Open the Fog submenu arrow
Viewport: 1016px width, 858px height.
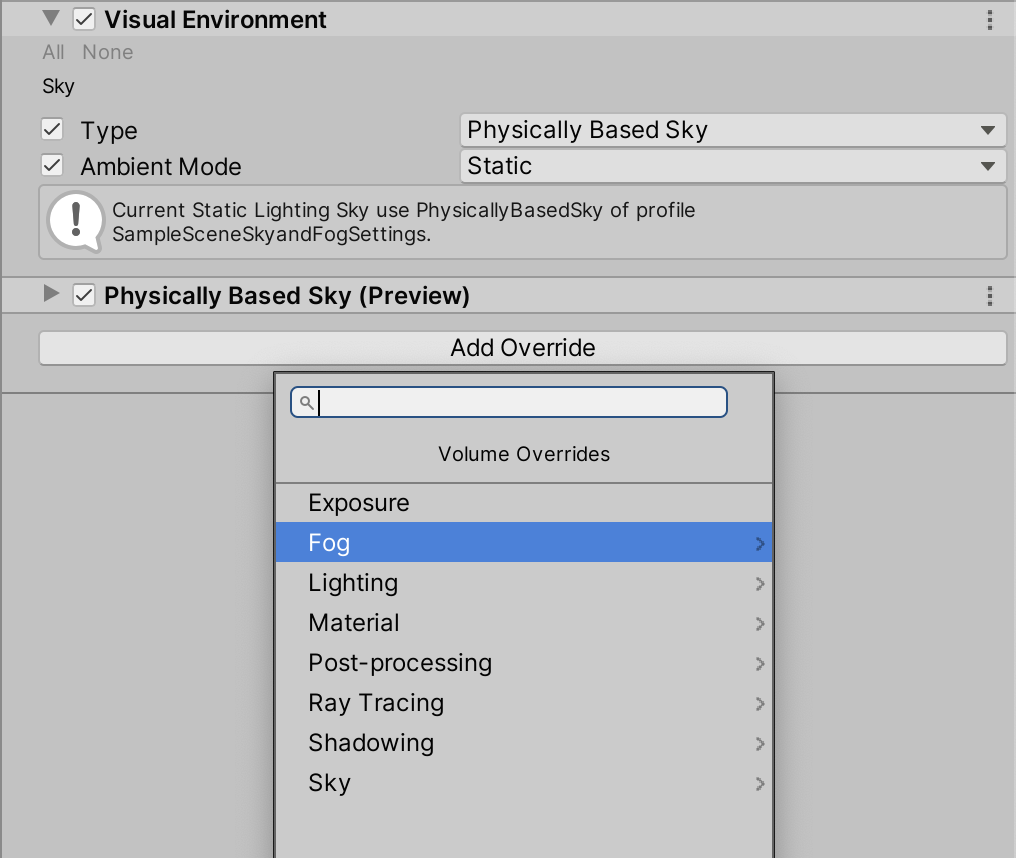[760, 544]
